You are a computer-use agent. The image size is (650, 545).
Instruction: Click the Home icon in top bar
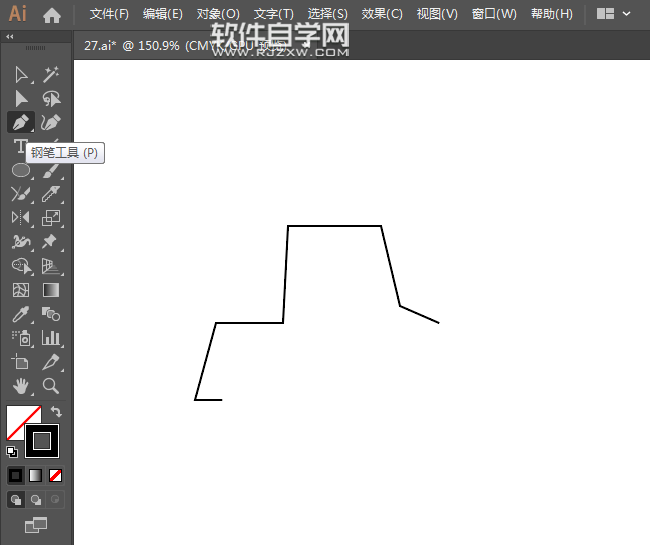[x=52, y=15]
